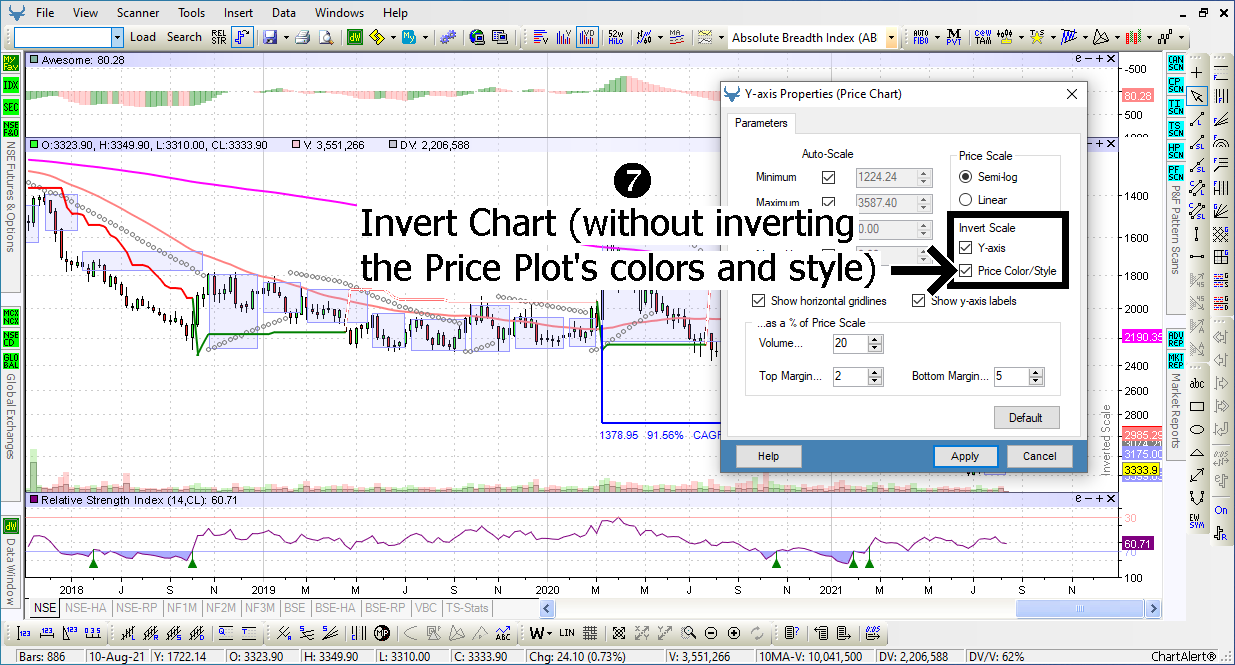
Task: Open the Insert menu
Action: click(238, 13)
